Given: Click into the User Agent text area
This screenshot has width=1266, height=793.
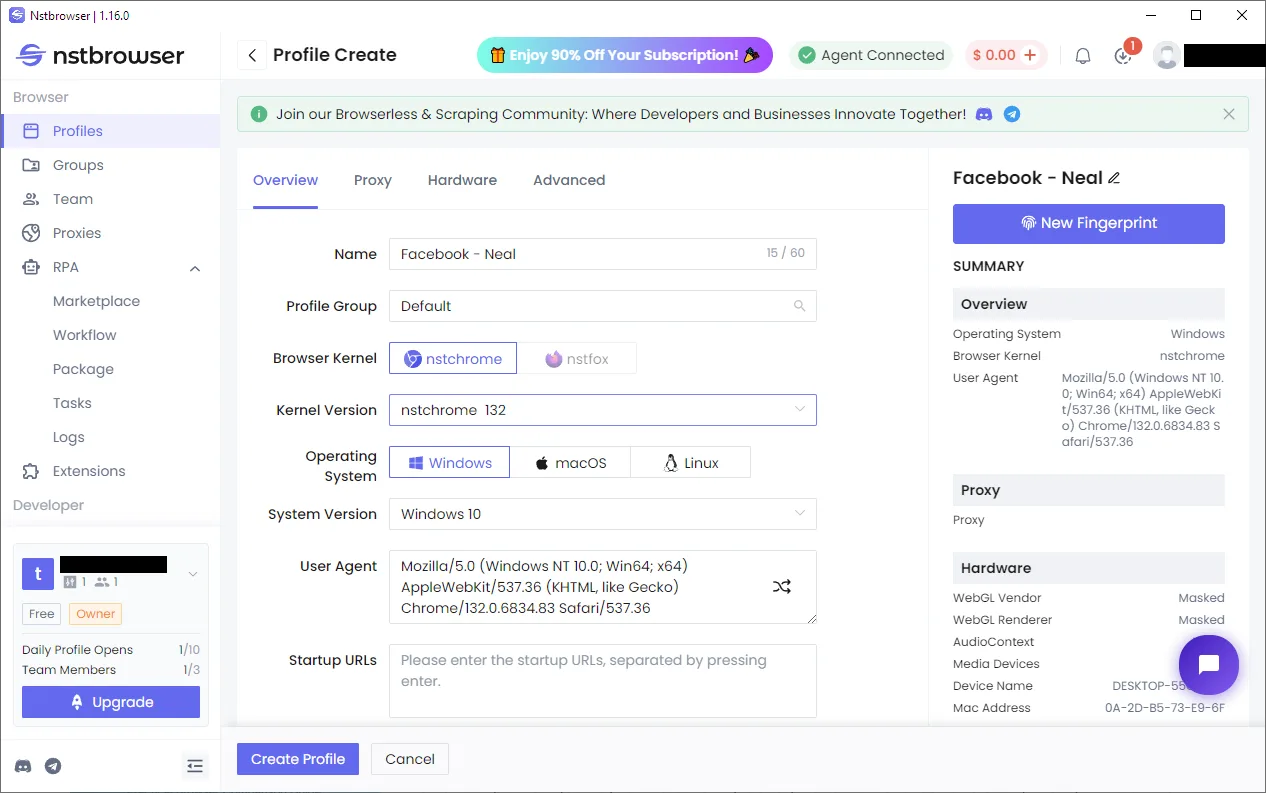Looking at the screenshot, I should (x=603, y=587).
